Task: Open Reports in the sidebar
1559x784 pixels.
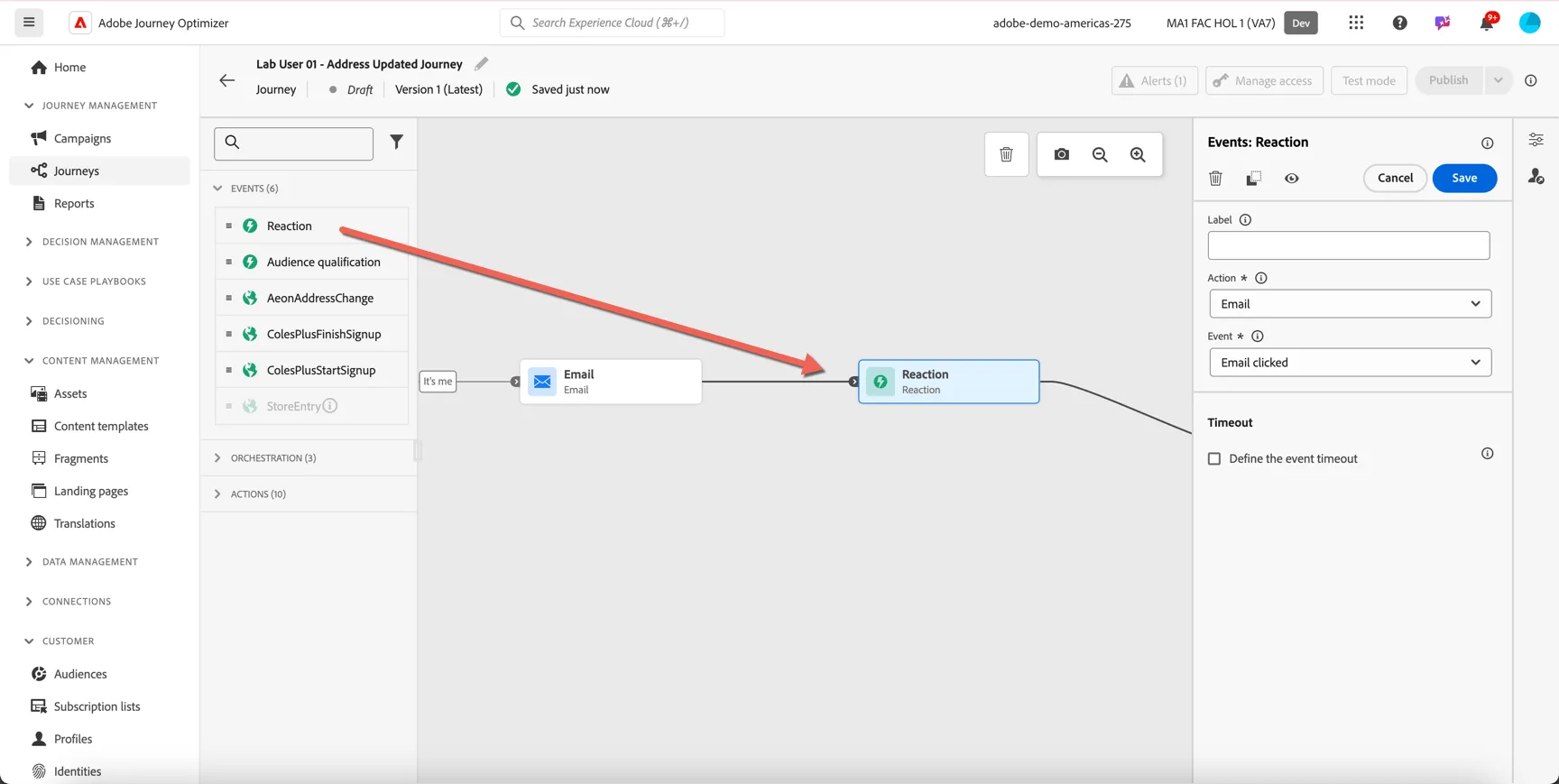Action: (x=99, y=203)
